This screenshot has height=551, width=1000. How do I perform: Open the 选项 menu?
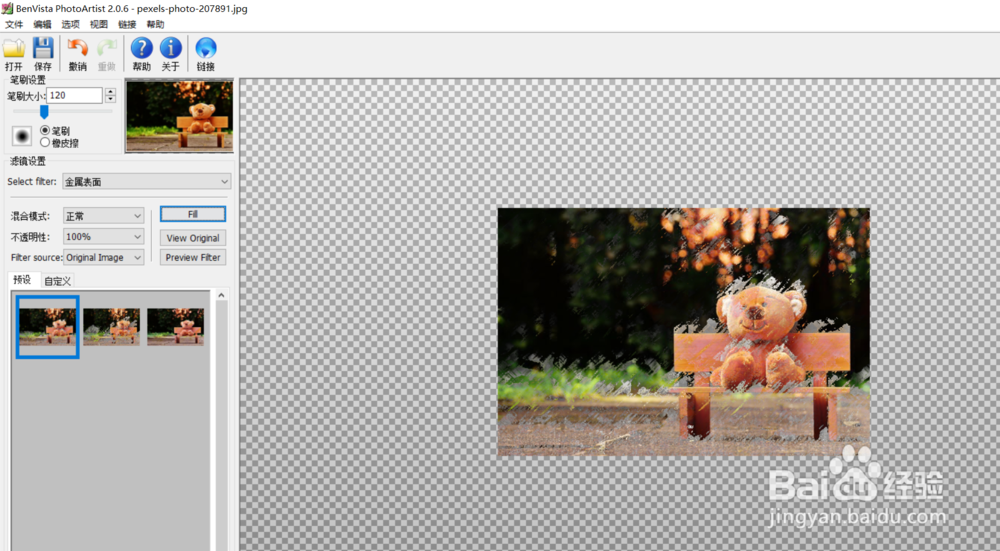(x=70, y=24)
